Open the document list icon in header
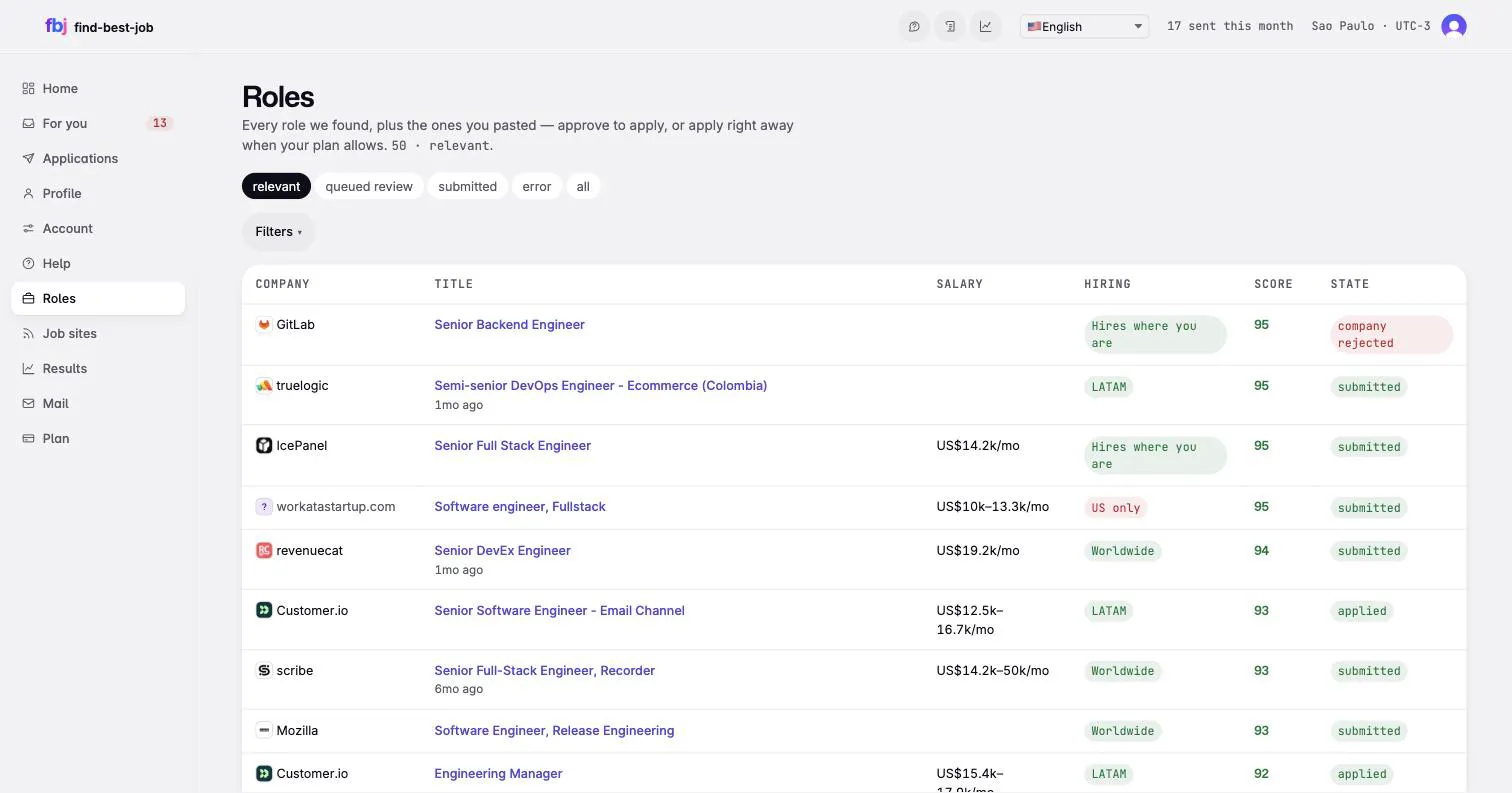1512x793 pixels. tap(950, 27)
